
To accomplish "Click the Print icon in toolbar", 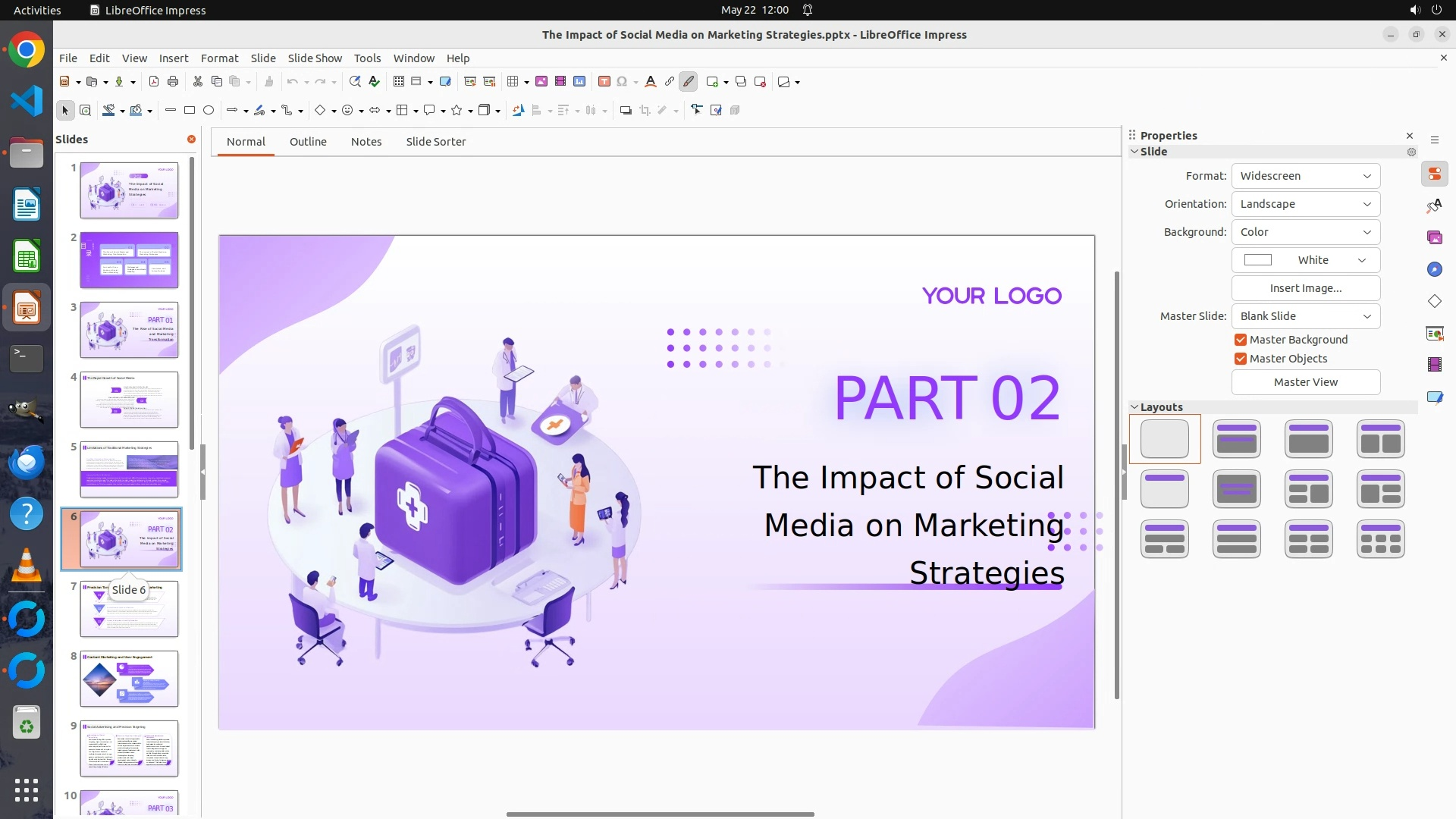I will pos(173,82).
